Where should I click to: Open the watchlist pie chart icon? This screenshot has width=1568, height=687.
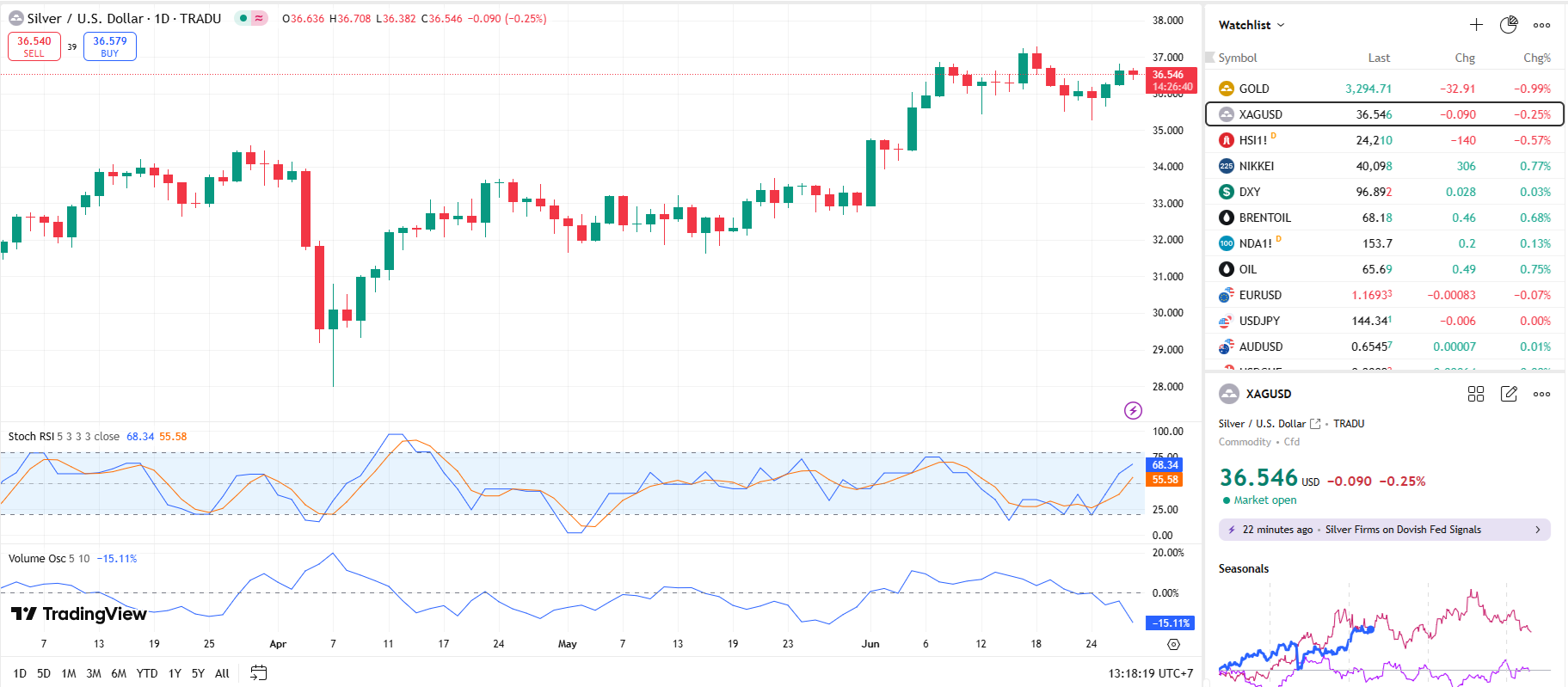tap(1509, 25)
